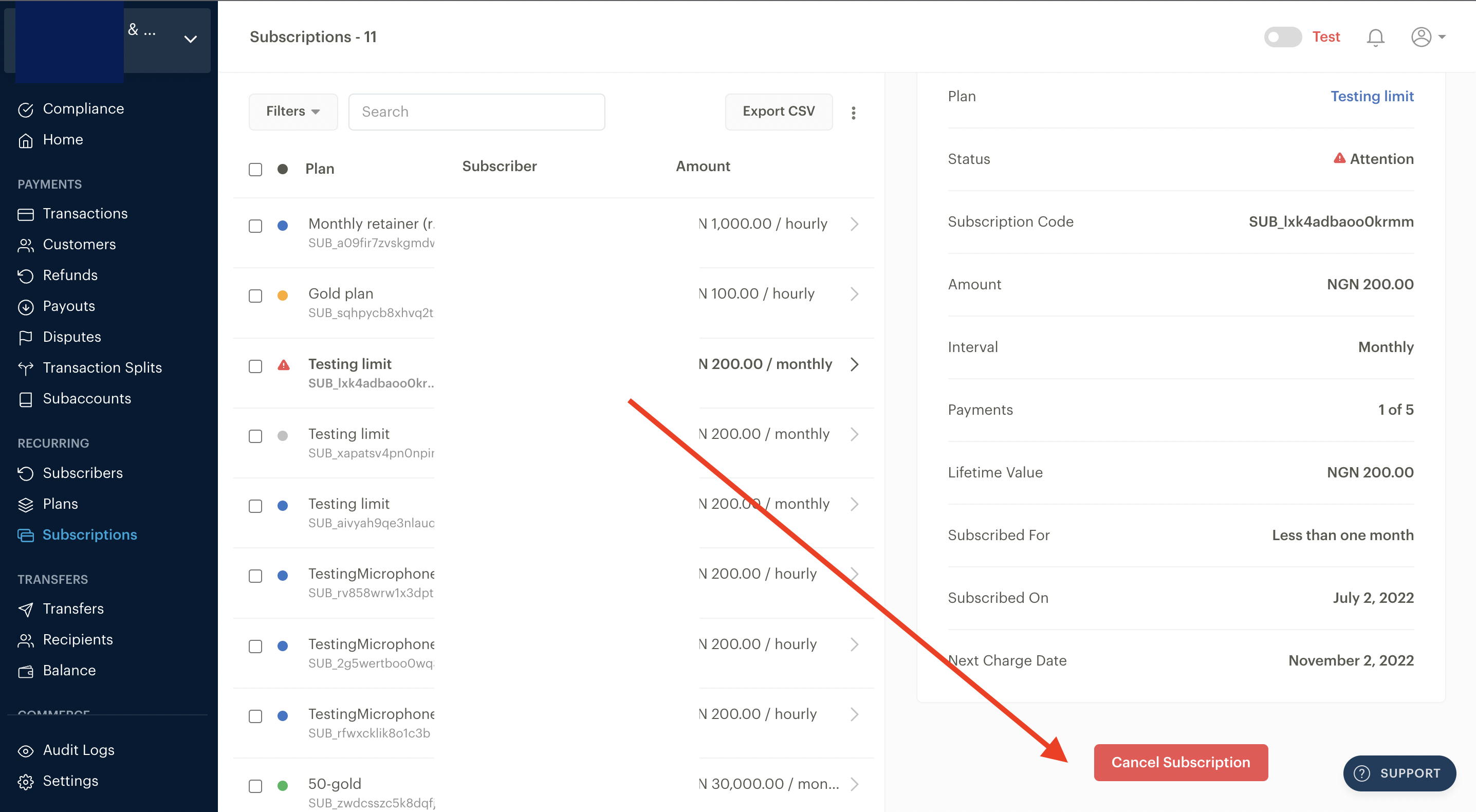Open the SUB_rfwxcklik8o1c3b row chevron
This screenshot has height=812, width=1476.
854,714
